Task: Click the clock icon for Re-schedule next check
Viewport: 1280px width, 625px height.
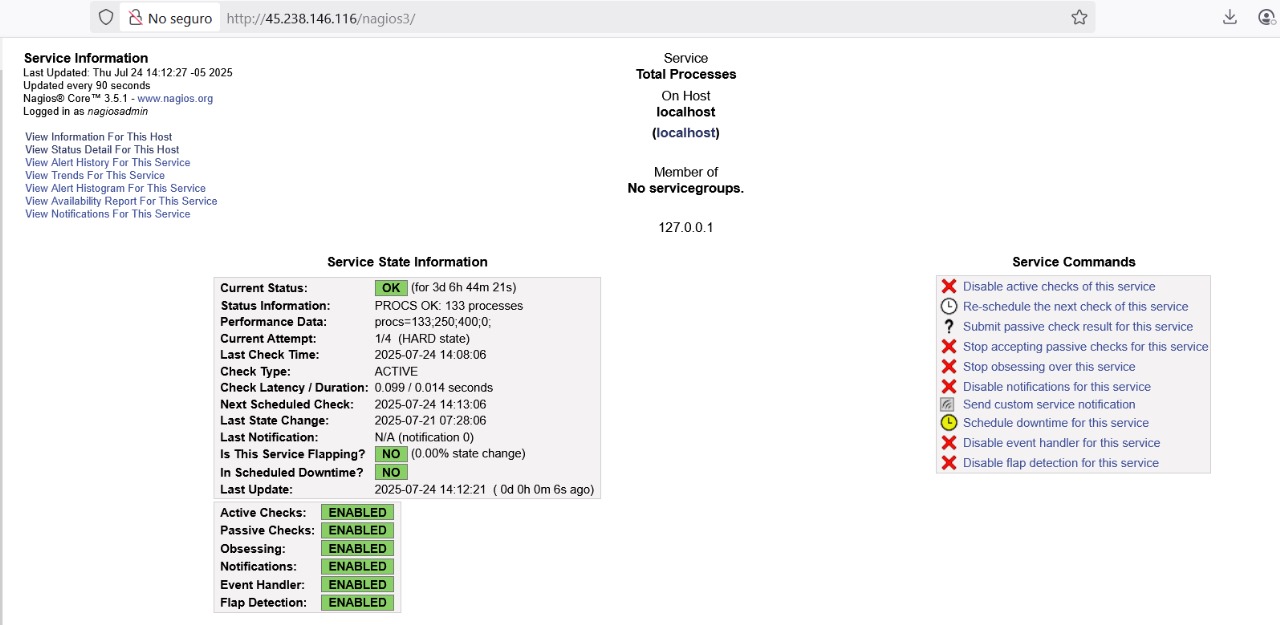Action: tap(949, 307)
